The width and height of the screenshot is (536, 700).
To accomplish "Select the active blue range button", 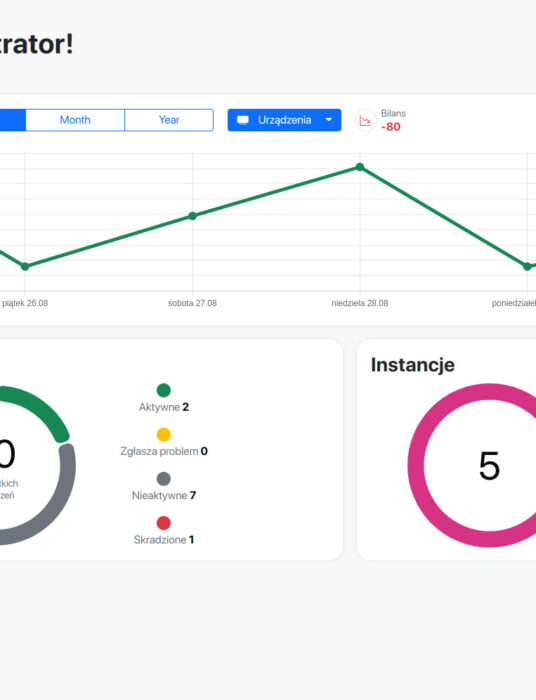I will click(12, 120).
